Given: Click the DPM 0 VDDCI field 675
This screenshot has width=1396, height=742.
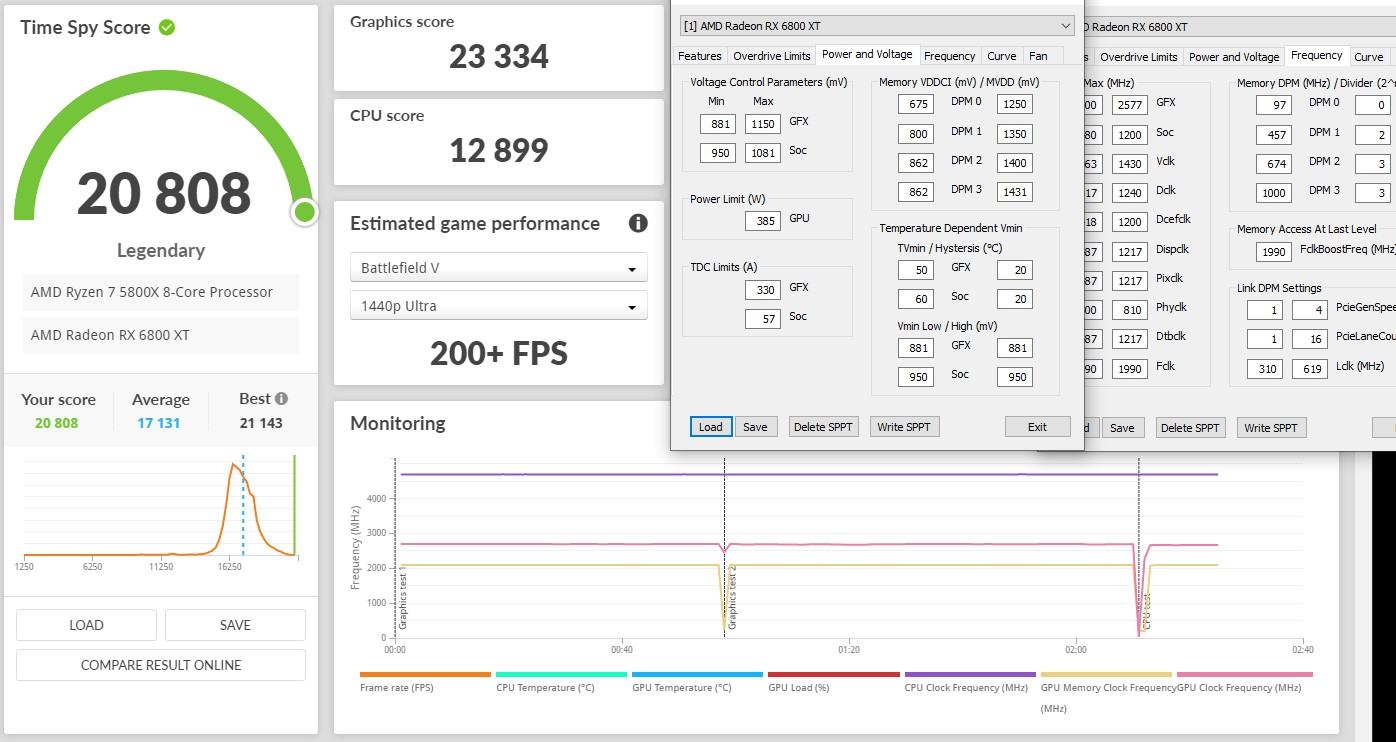Looking at the screenshot, I should (915, 104).
